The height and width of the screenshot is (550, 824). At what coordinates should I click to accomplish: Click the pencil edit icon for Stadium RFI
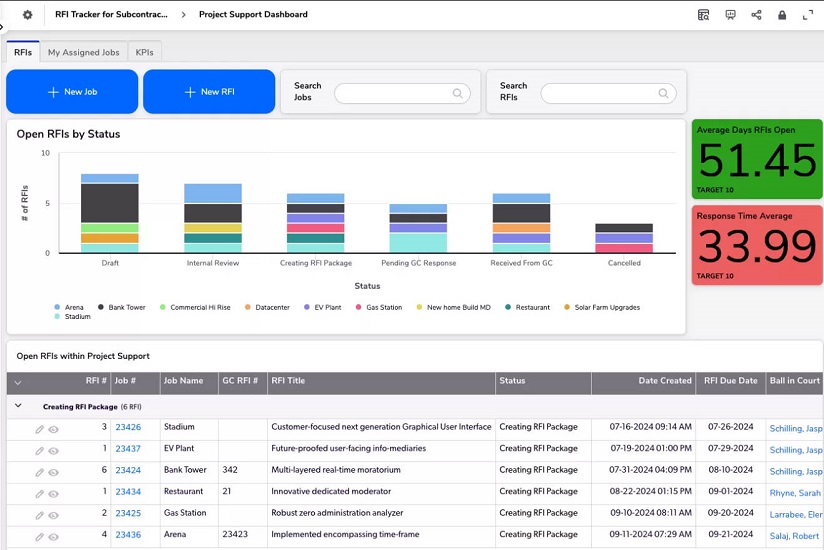click(40, 428)
